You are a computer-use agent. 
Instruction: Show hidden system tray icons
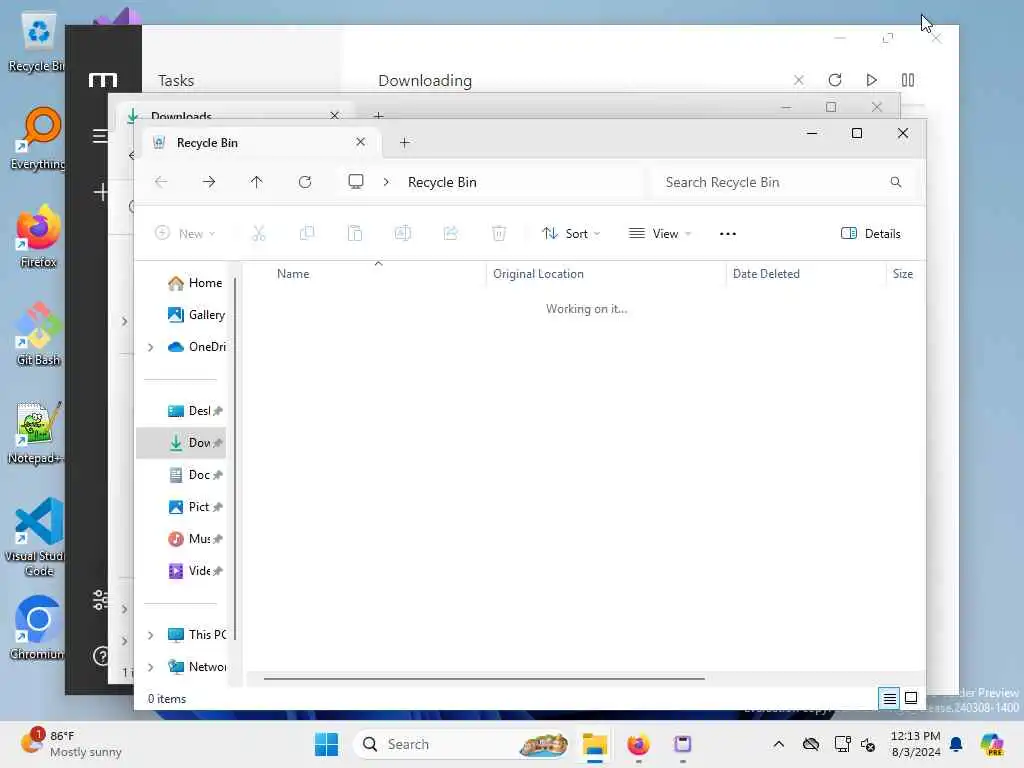click(778, 744)
